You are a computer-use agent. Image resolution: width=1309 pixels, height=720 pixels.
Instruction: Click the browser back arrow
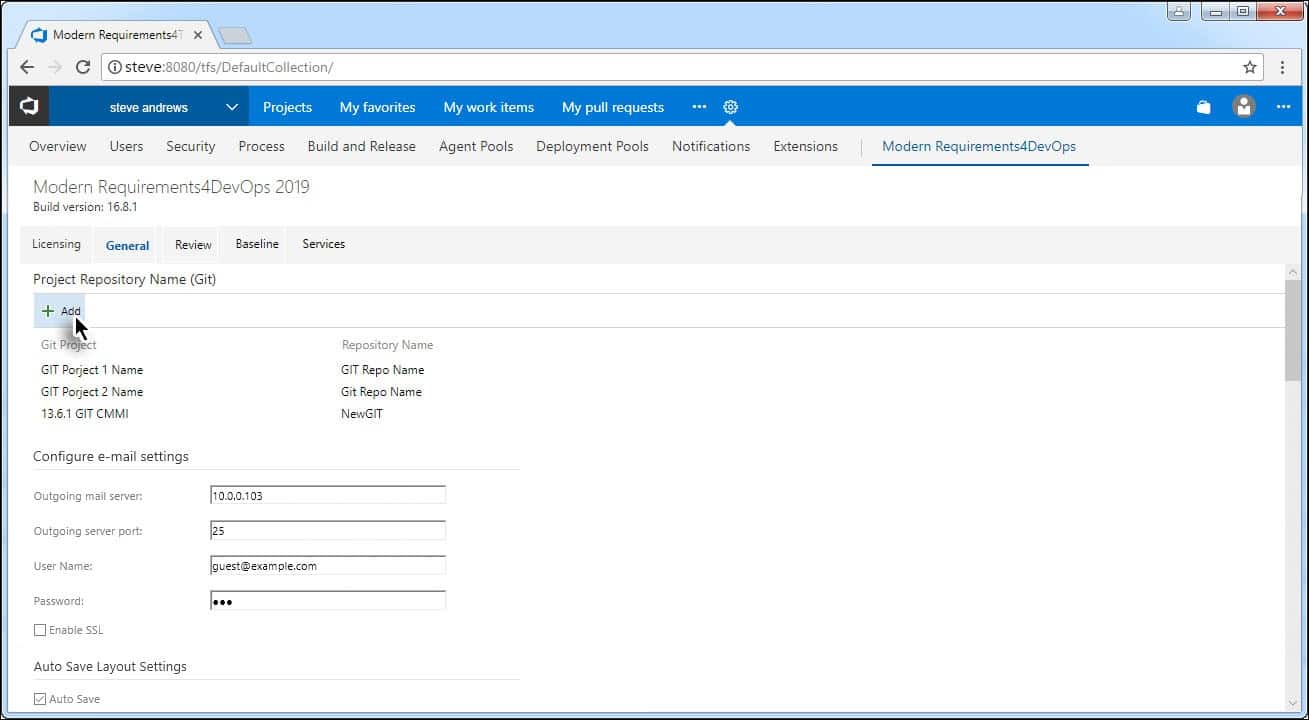point(27,67)
